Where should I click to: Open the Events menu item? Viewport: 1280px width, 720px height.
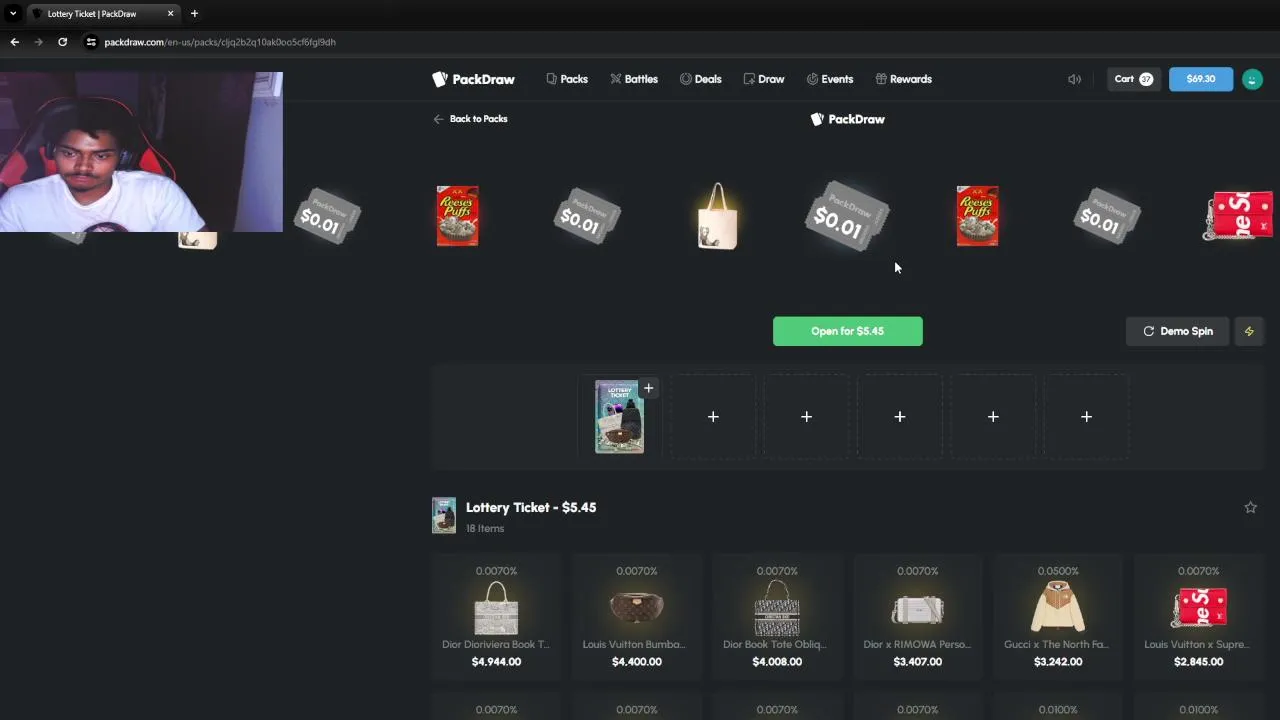pos(830,79)
